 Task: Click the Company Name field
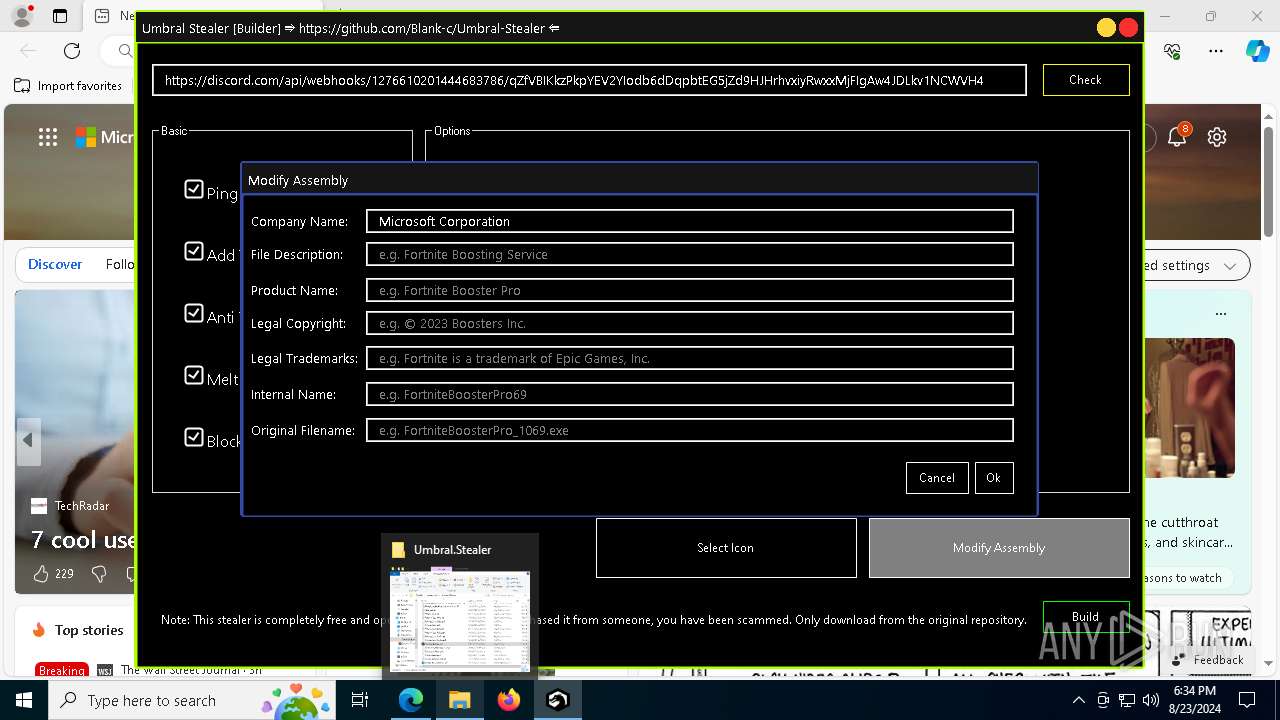(690, 221)
